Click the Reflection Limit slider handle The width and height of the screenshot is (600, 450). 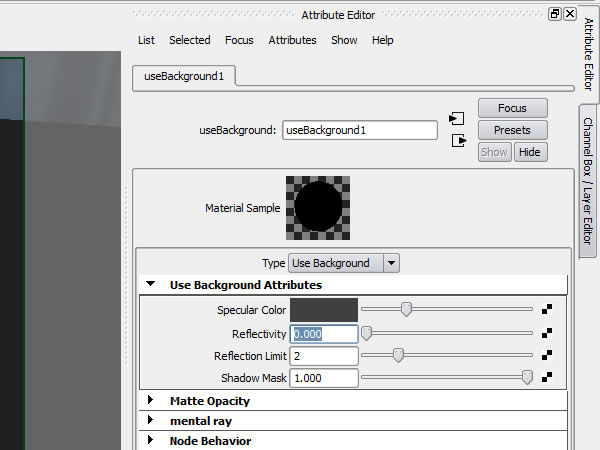point(398,355)
